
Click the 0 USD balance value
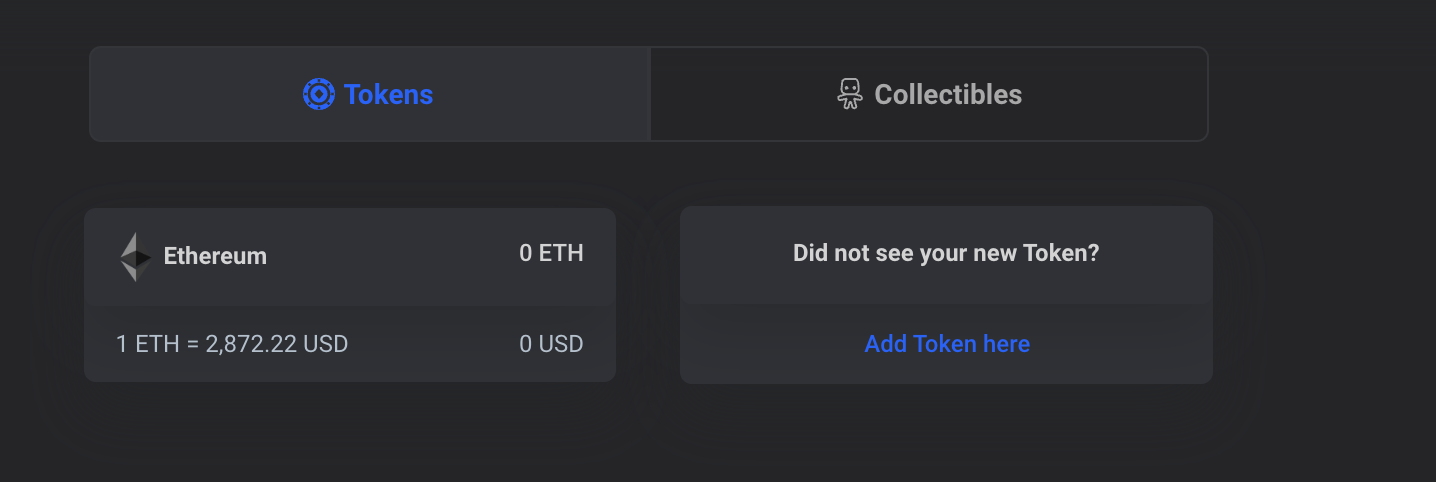click(x=551, y=344)
